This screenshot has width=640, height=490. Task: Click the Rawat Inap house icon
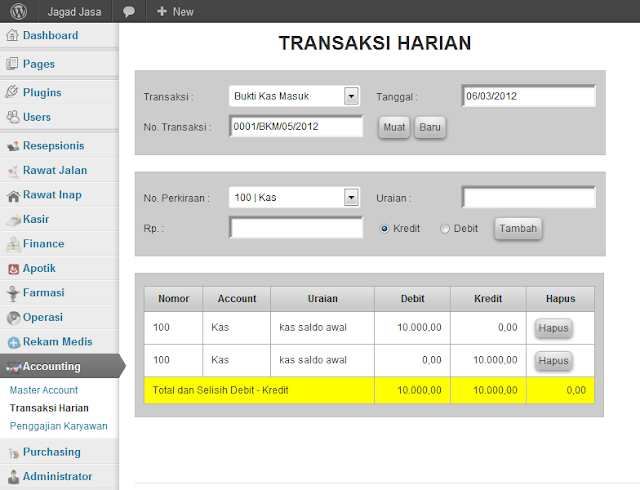[x=13, y=196]
